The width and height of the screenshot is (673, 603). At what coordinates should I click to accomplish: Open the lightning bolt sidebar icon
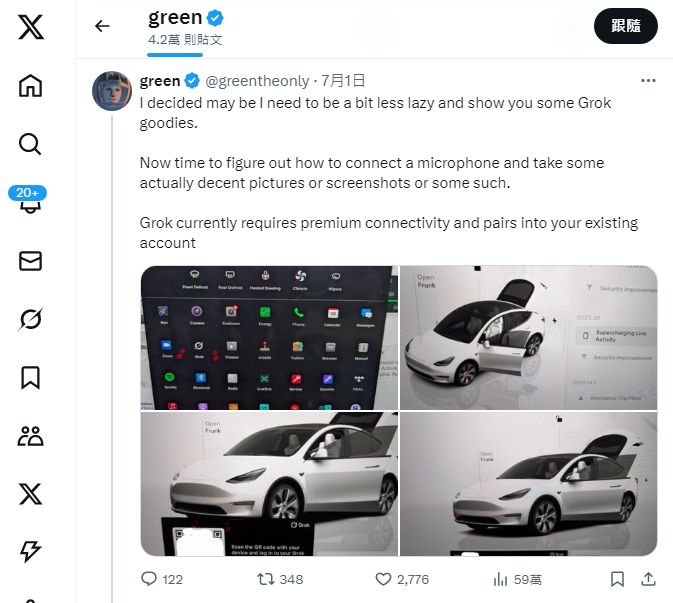pyautogui.click(x=30, y=551)
